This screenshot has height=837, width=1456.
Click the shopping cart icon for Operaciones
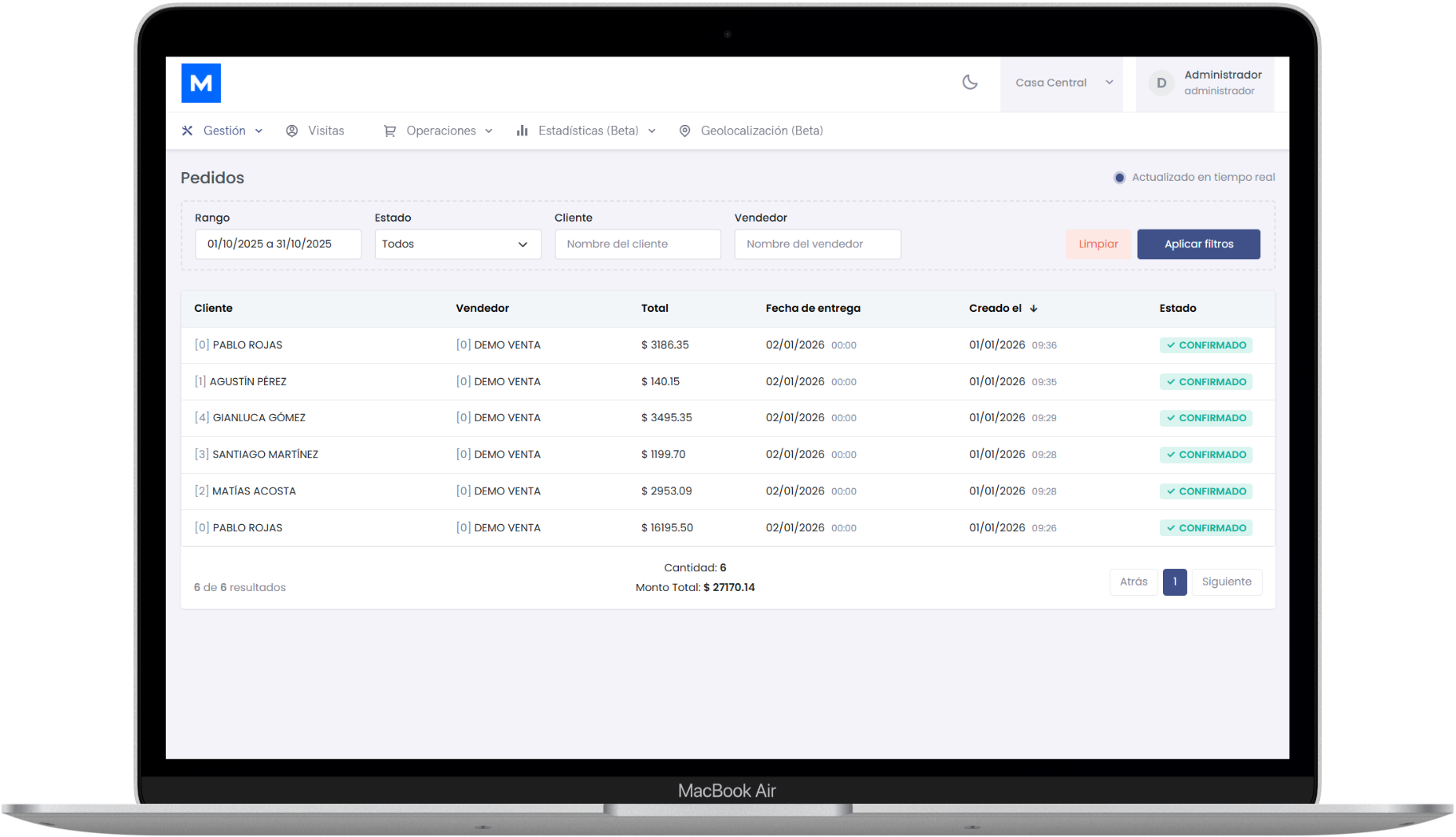(391, 130)
